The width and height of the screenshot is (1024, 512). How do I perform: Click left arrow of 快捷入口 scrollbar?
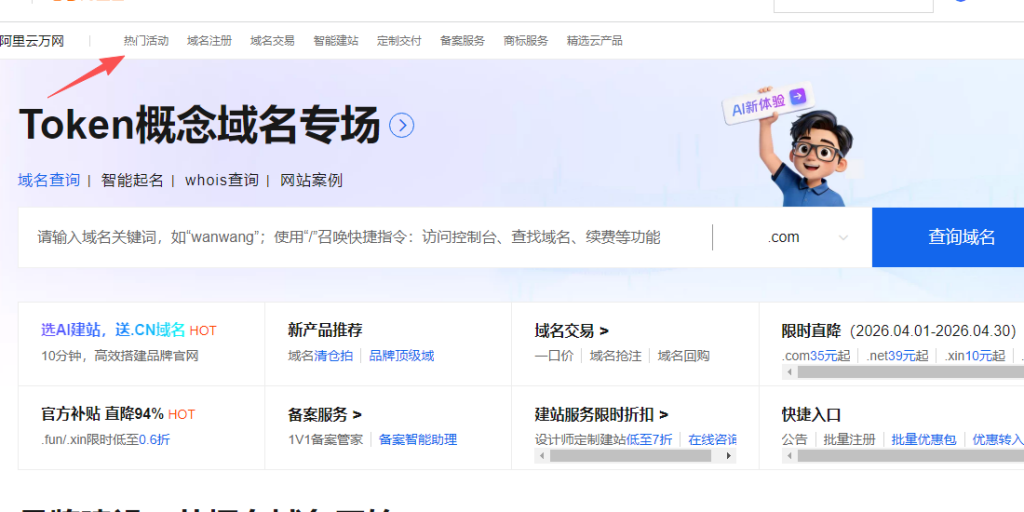[789, 456]
